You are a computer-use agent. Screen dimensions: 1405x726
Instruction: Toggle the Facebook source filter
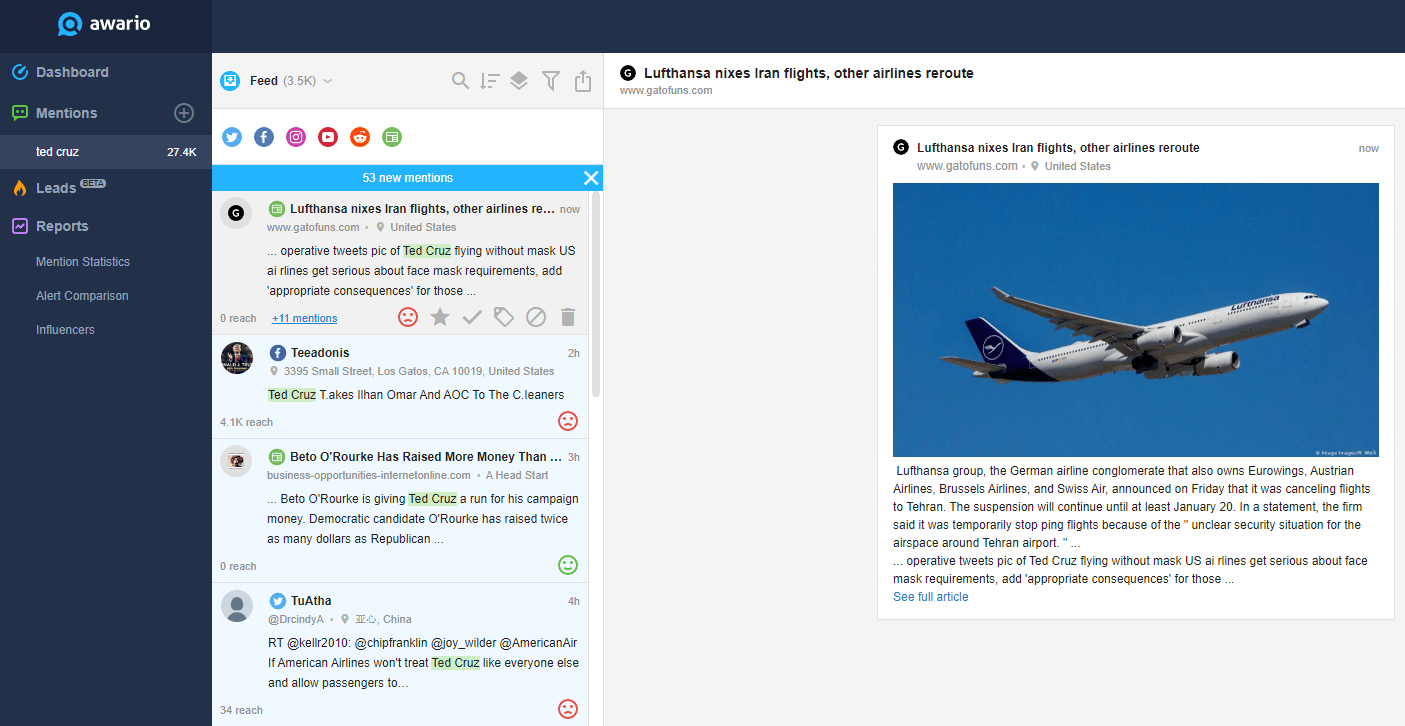[x=264, y=137]
